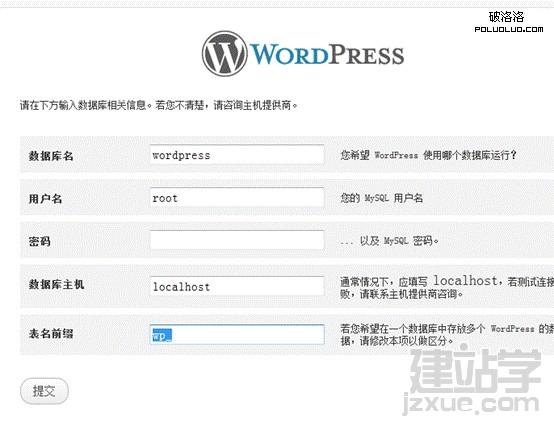Click the jzxue.com watermark at bottom right
This screenshot has width=554, height=423.
(x=471, y=404)
